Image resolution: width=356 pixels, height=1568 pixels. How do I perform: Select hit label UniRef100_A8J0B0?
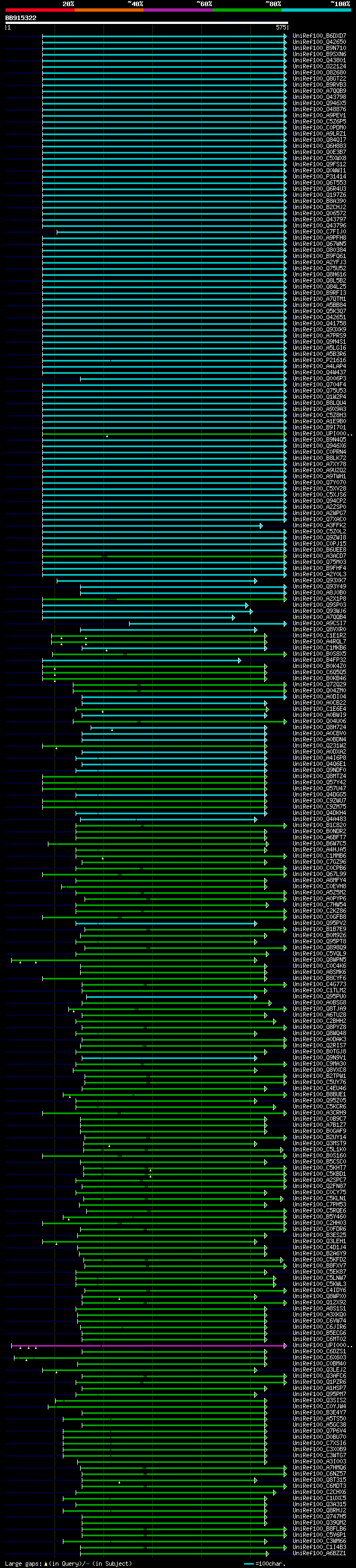319,593
